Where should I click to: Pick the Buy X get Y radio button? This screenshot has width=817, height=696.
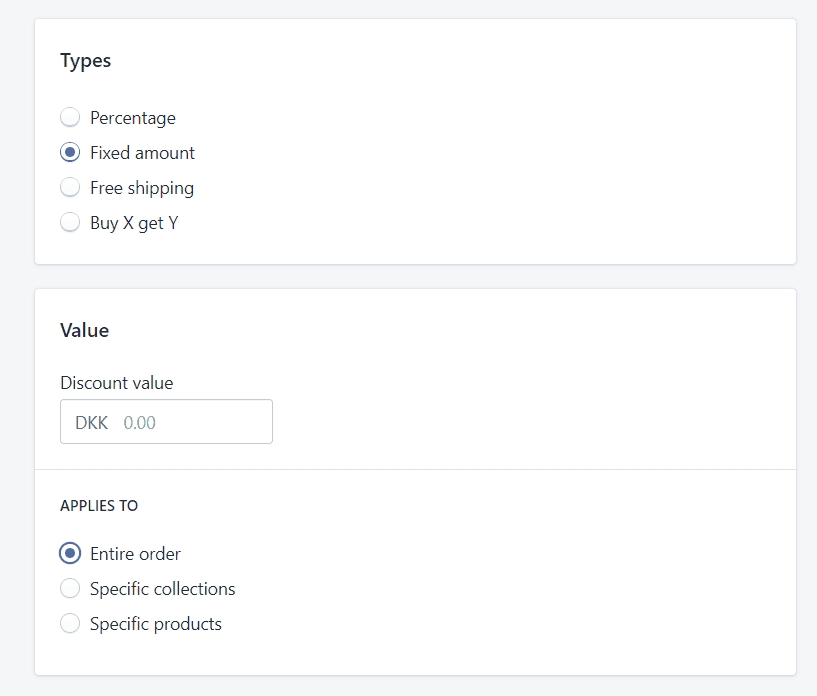[x=70, y=222]
